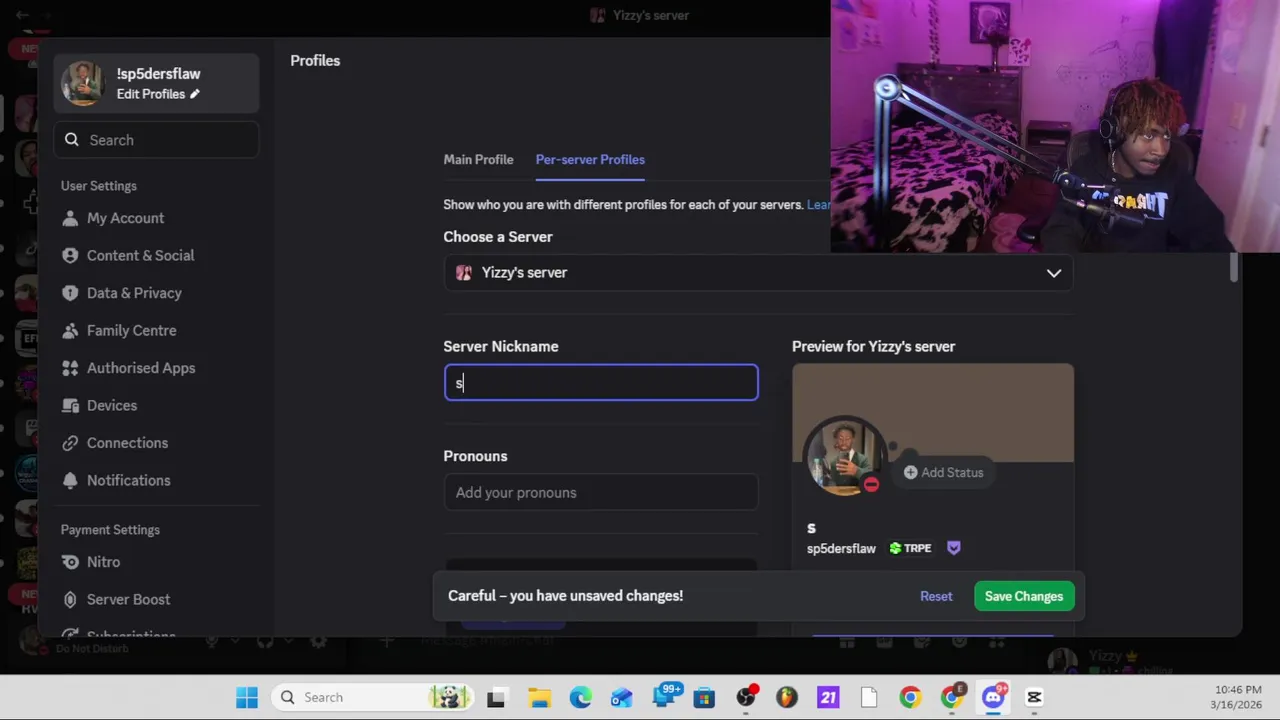Select the Per-server Profiles tab
The height and width of the screenshot is (720, 1280).
590,159
